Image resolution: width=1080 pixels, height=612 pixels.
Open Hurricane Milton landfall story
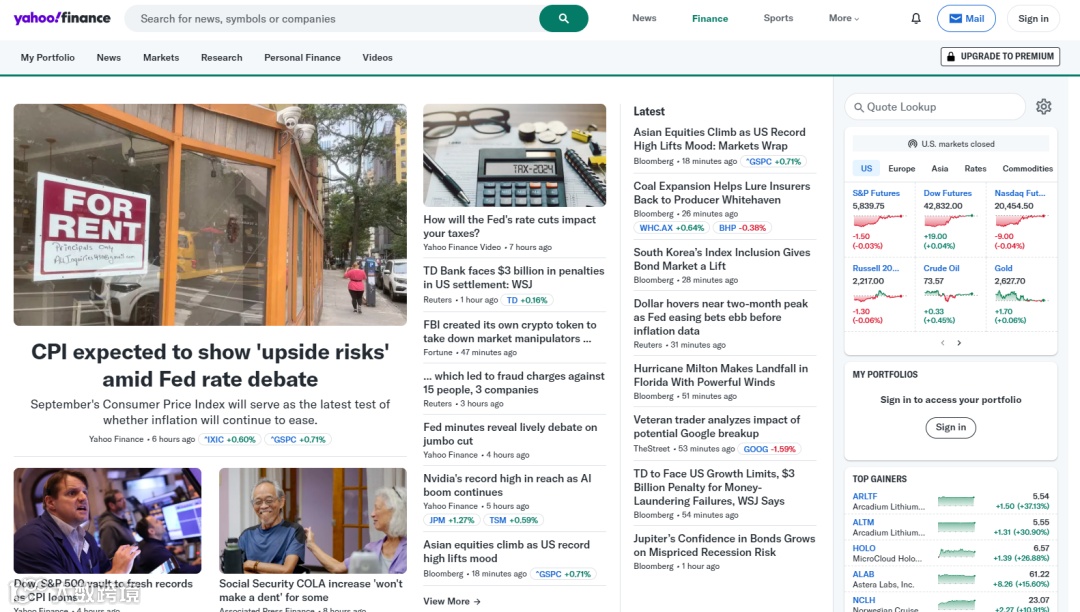tap(720, 375)
